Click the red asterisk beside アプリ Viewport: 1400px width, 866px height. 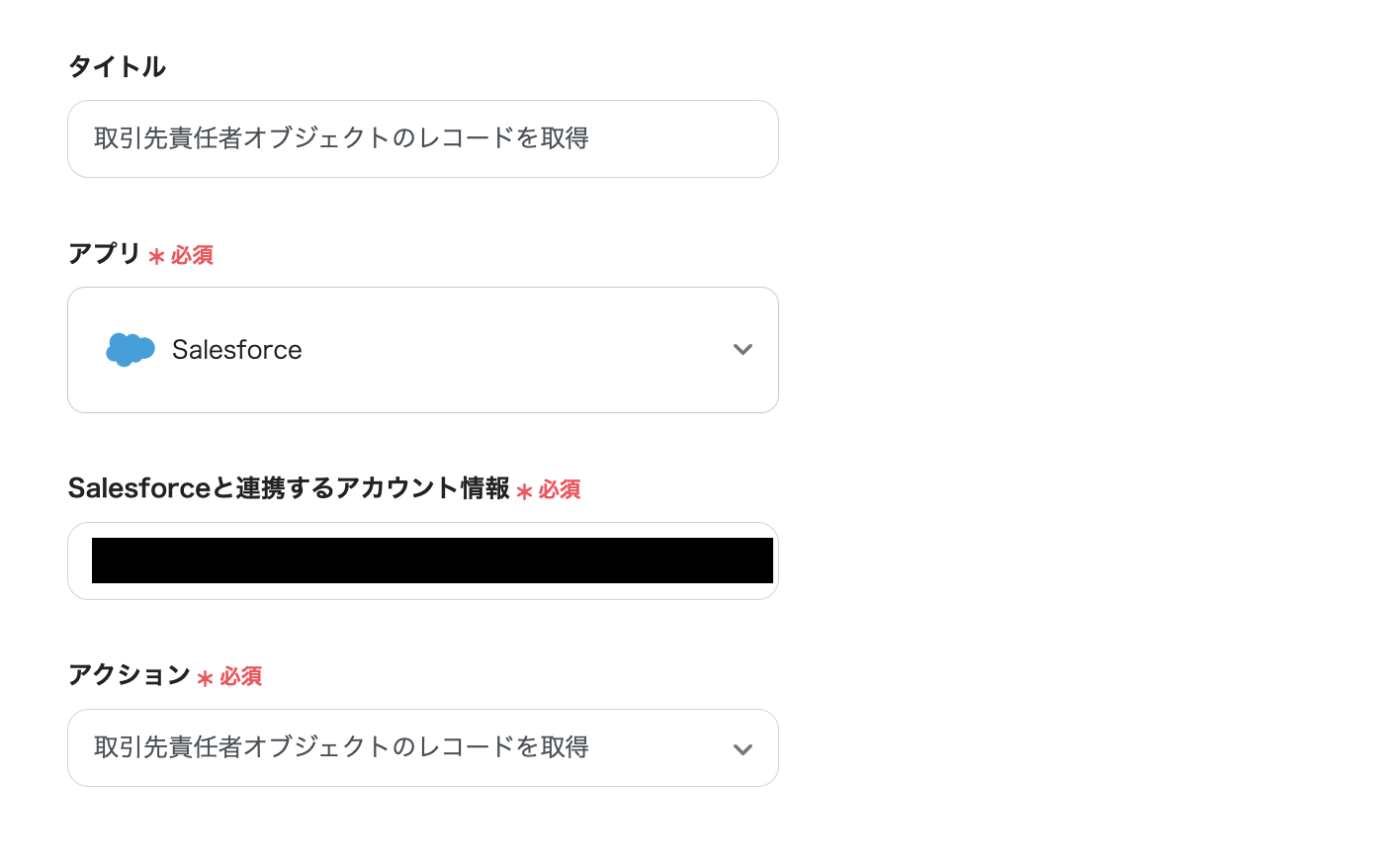(x=156, y=257)
